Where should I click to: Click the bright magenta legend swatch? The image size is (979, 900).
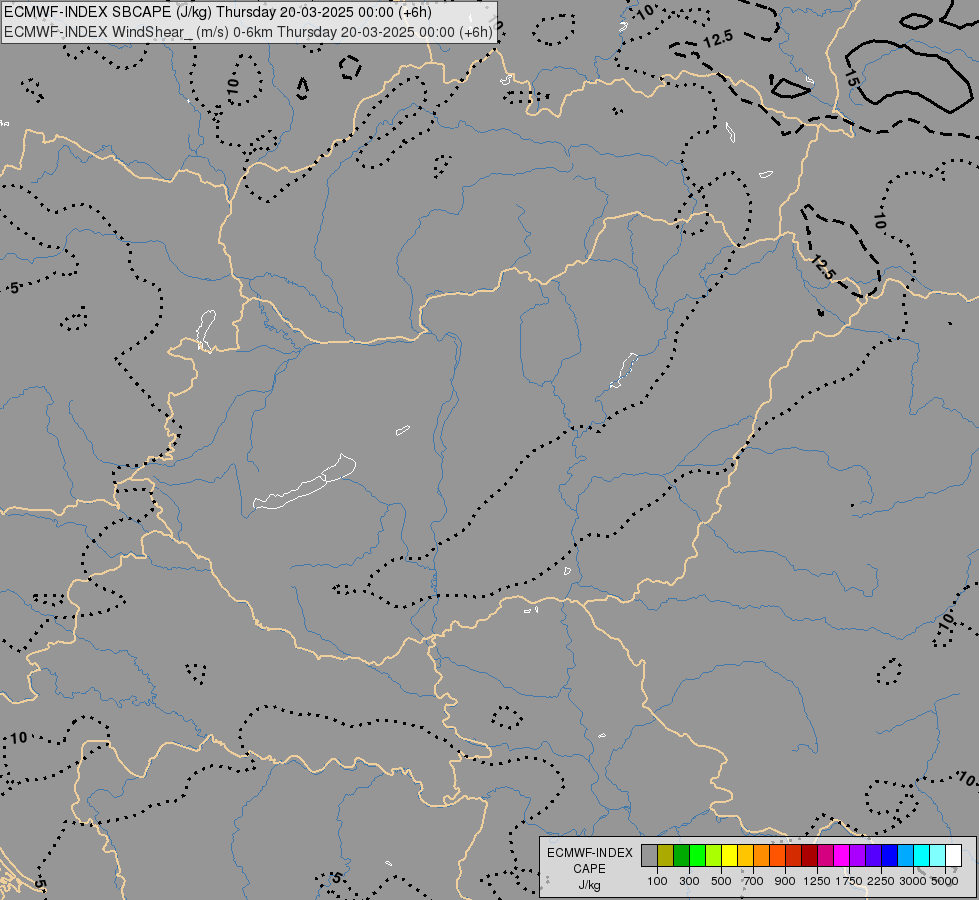coord(841,855)
